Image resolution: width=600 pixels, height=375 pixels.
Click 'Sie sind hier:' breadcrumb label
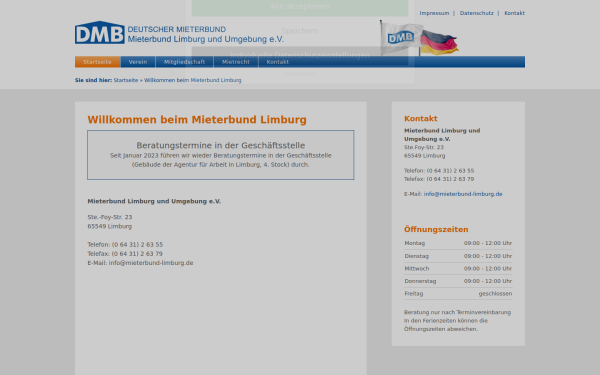click(x=93, y=80)
